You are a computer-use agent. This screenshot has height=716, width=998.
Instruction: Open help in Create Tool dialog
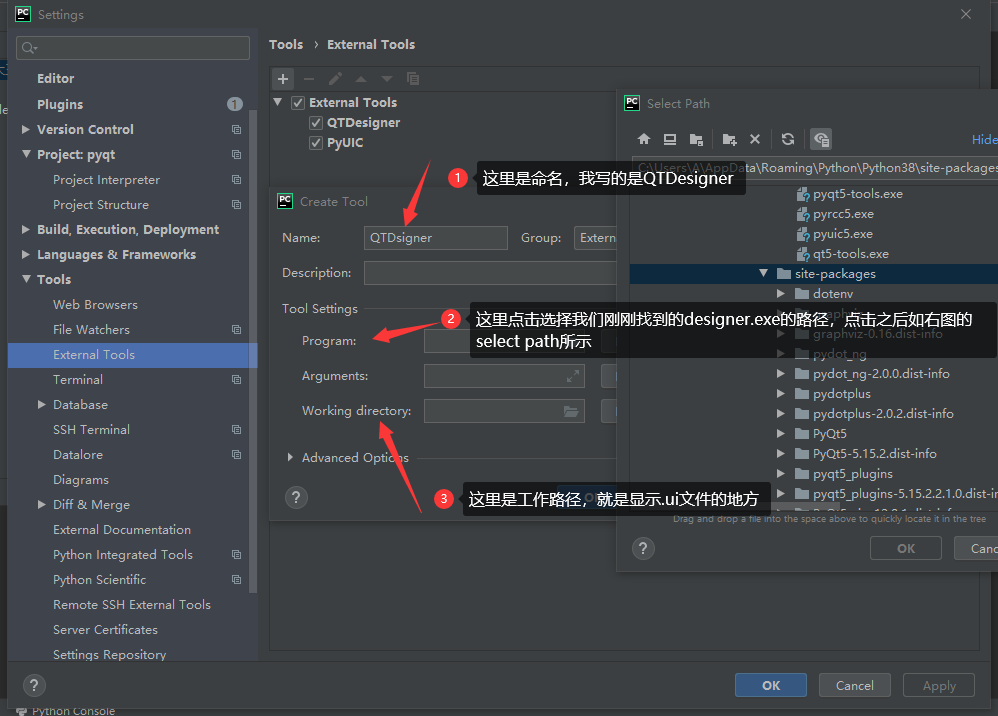(x=296, y=497)
